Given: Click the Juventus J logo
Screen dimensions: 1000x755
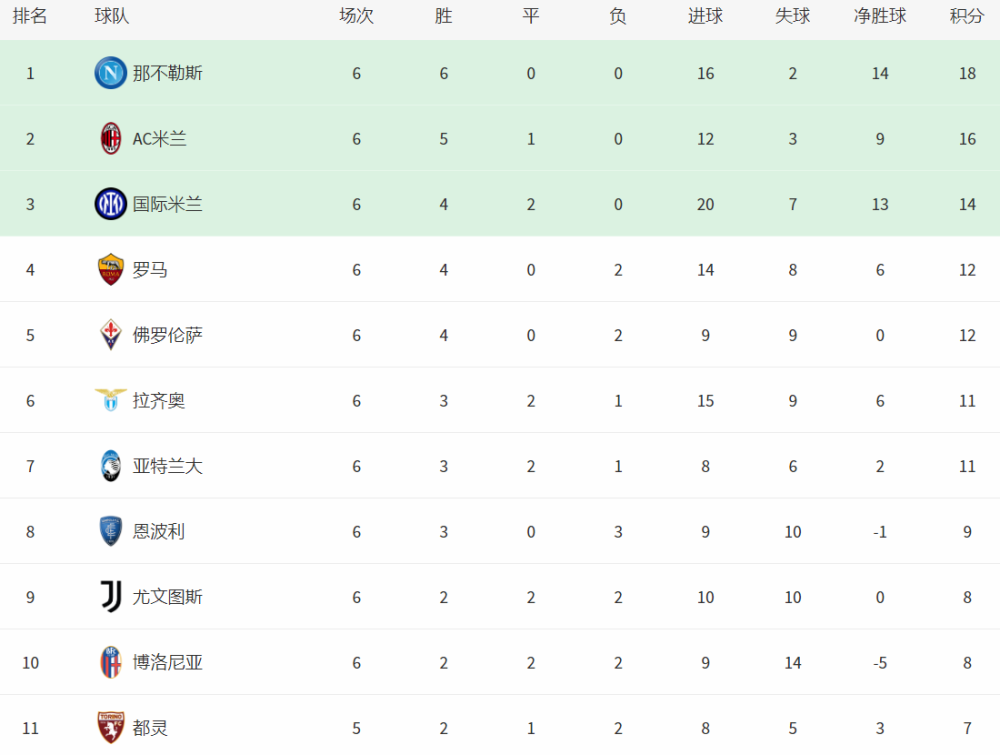Looking at the screenshot, I should 111,597.
